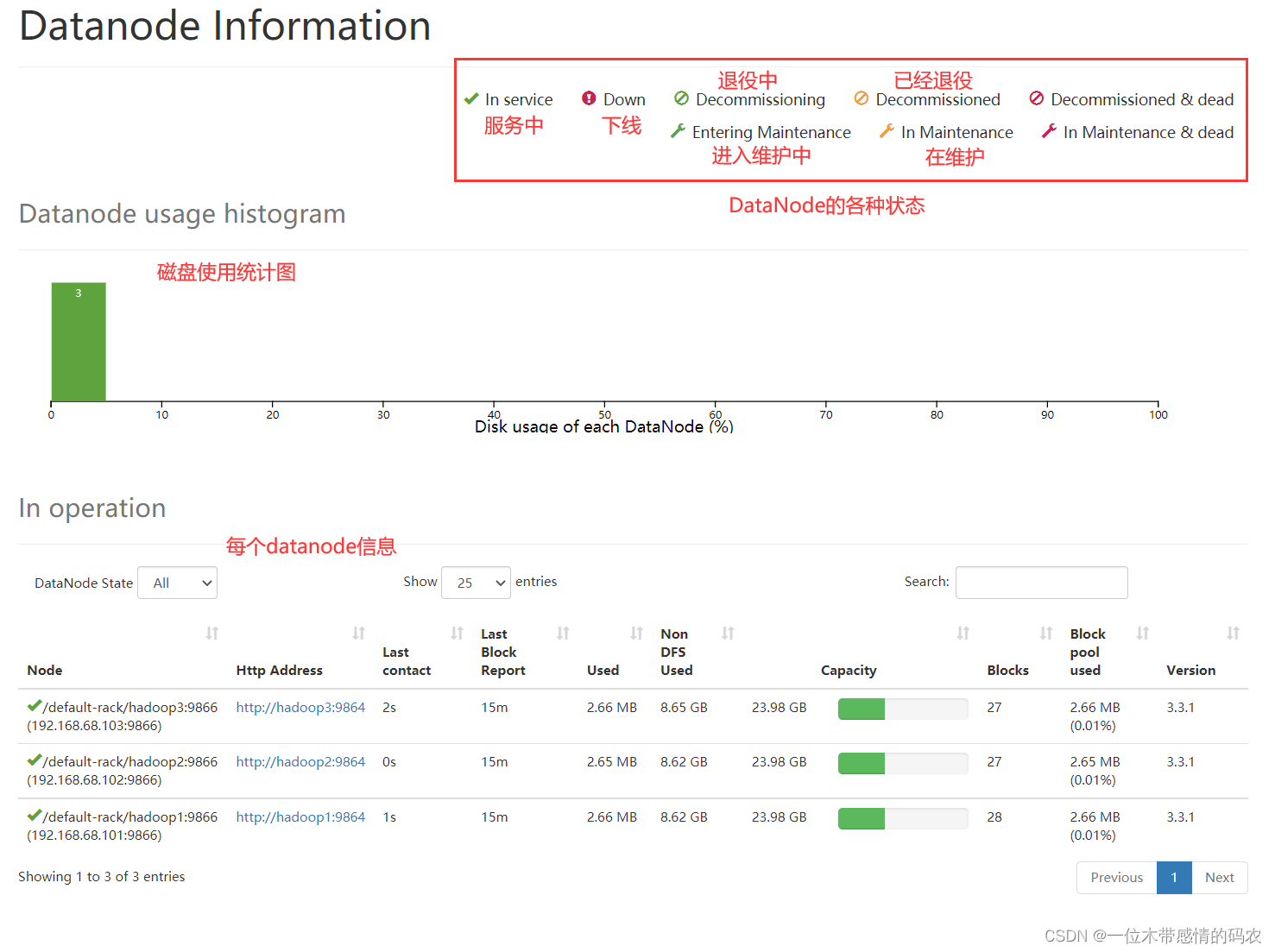The width and height of the screenshot is (1275, 952).
Task: Click the Next pagination button
Action: pos(1219,878)
